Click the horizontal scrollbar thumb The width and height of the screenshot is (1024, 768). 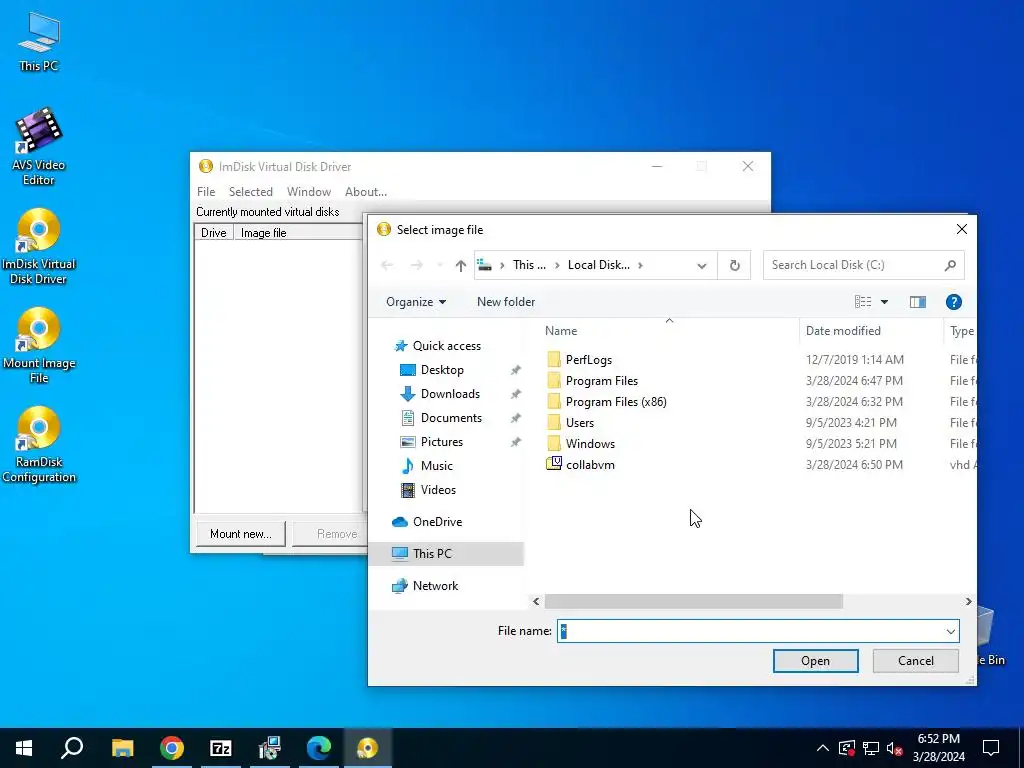(x=694, y=601)
